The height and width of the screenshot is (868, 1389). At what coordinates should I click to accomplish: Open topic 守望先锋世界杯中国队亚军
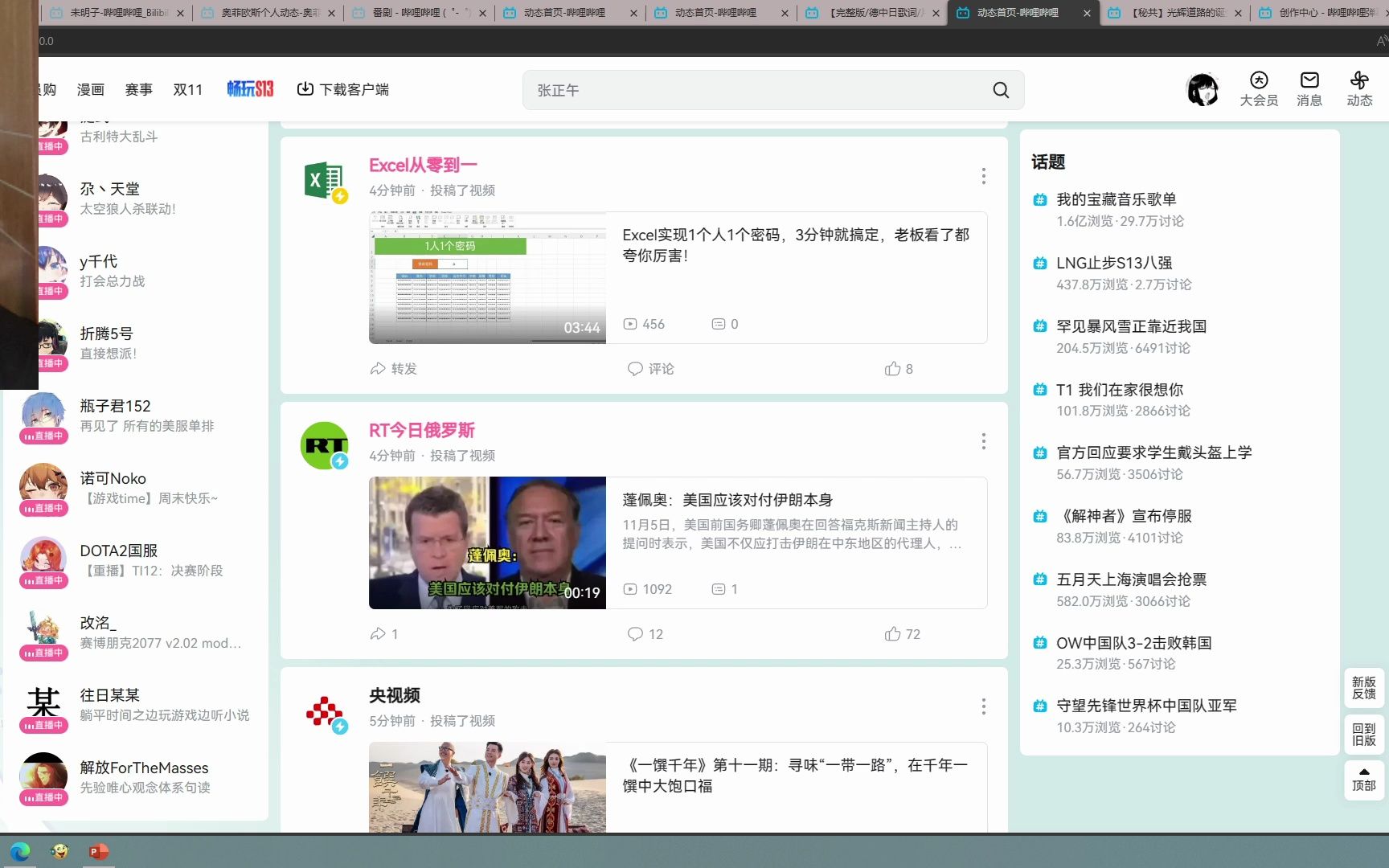(x=1146, y=706)
